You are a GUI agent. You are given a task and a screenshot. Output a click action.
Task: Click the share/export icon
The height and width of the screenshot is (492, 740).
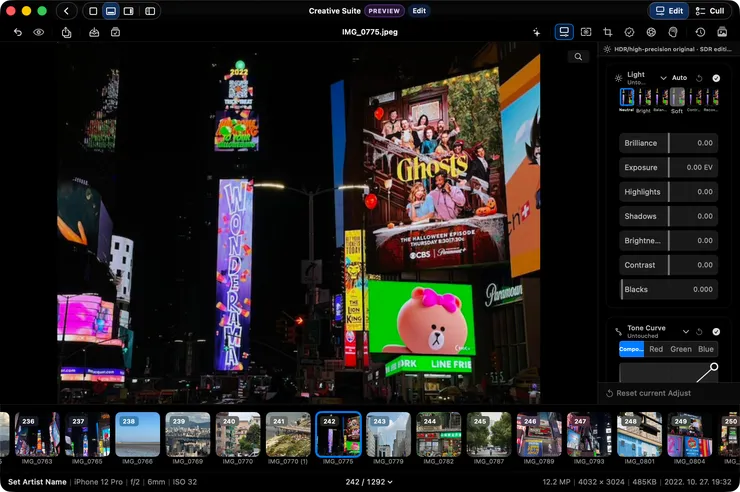[x=67, y=32]
